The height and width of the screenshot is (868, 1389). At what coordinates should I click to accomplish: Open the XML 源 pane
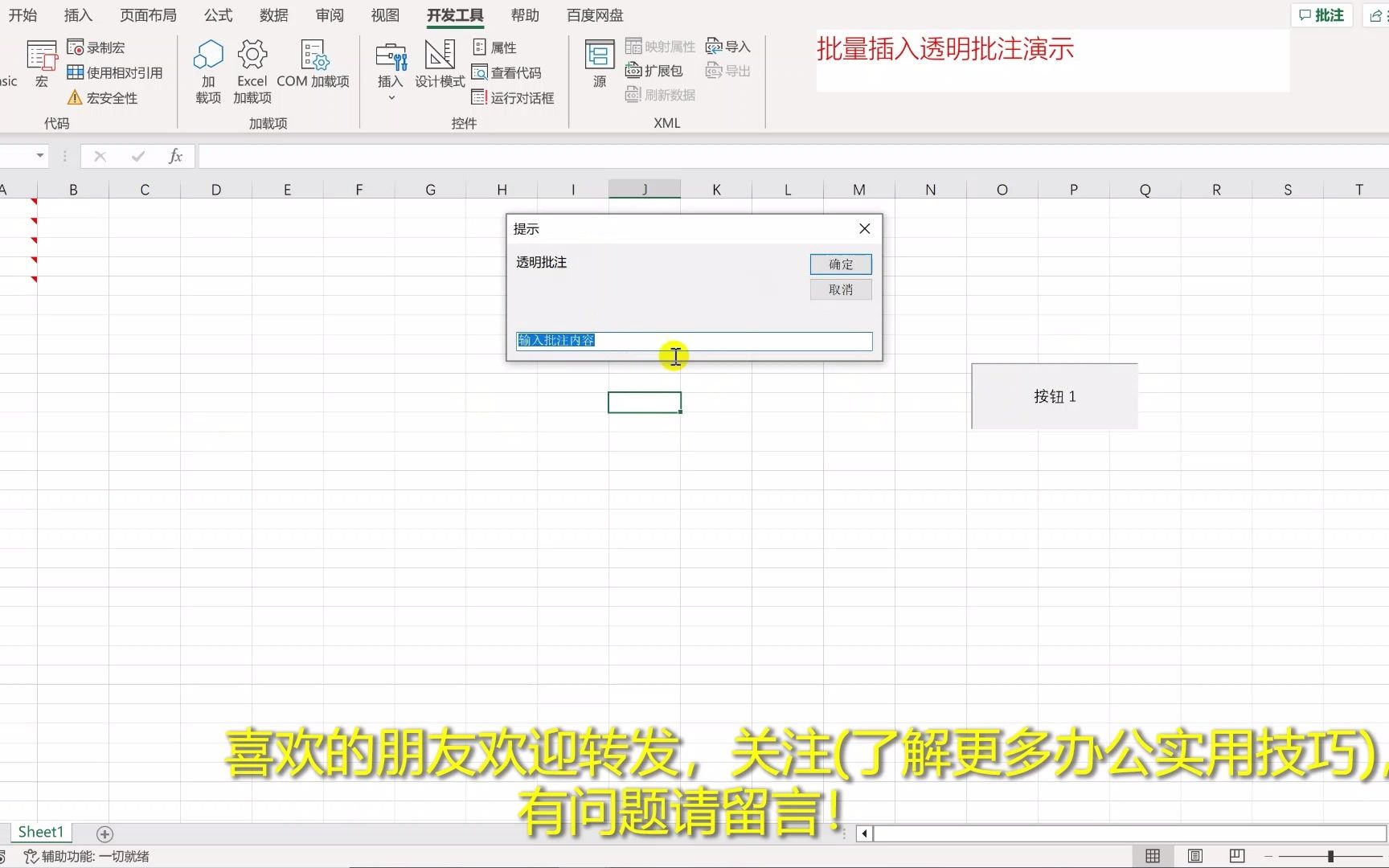[598, 64]
